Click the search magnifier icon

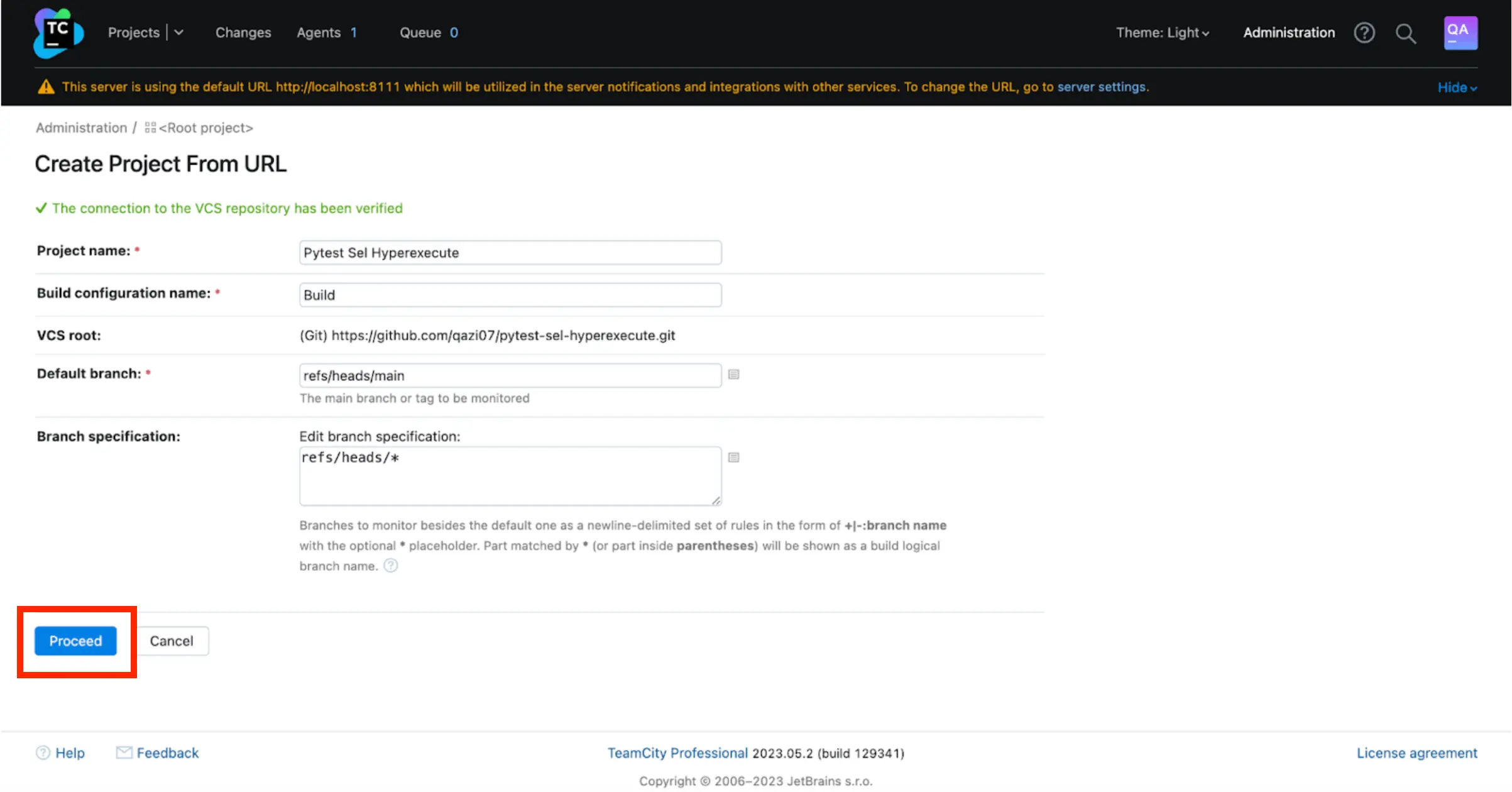(x=1405, y=33)
